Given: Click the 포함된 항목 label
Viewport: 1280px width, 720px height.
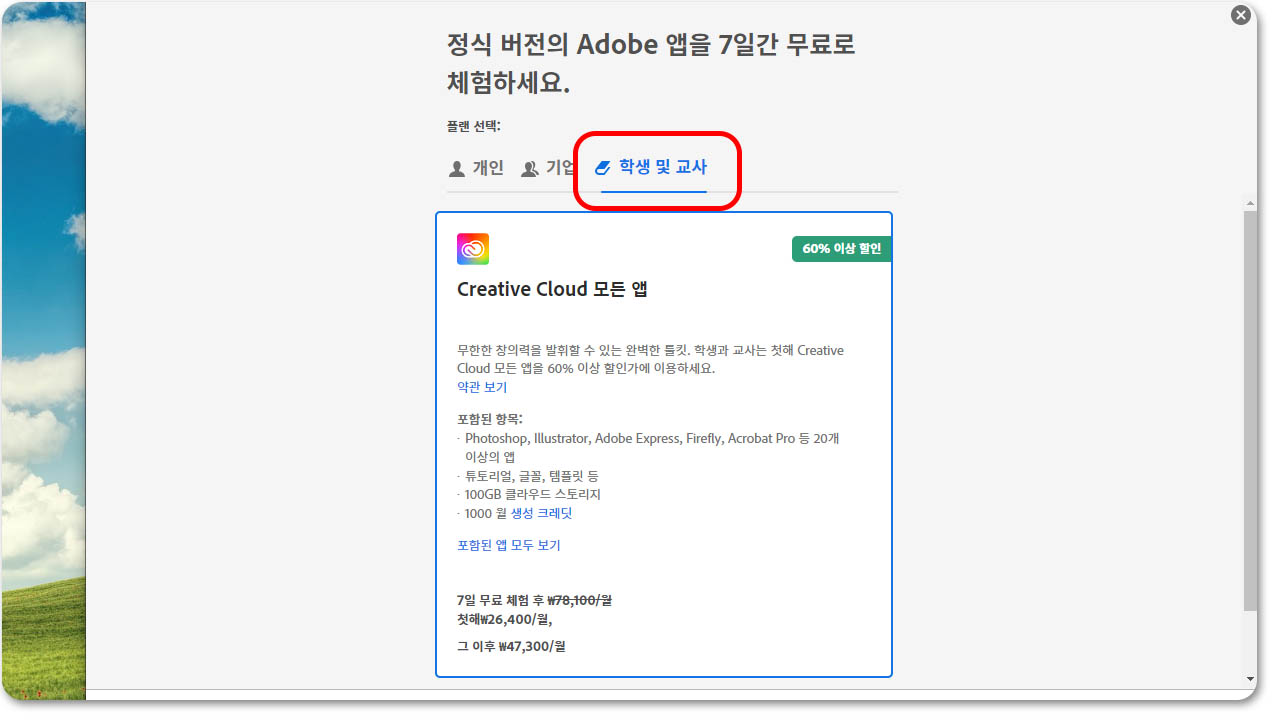Looking at the screenshot, I should click(490, 419).
